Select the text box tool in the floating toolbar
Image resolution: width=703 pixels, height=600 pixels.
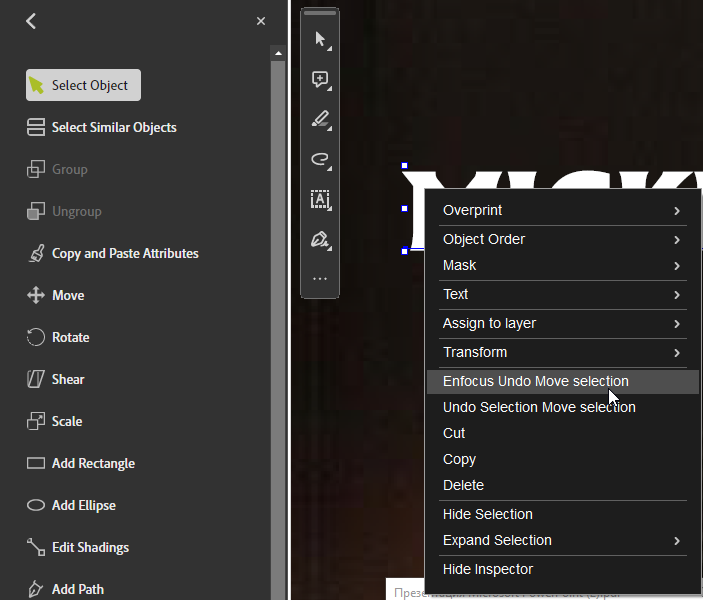321,200
